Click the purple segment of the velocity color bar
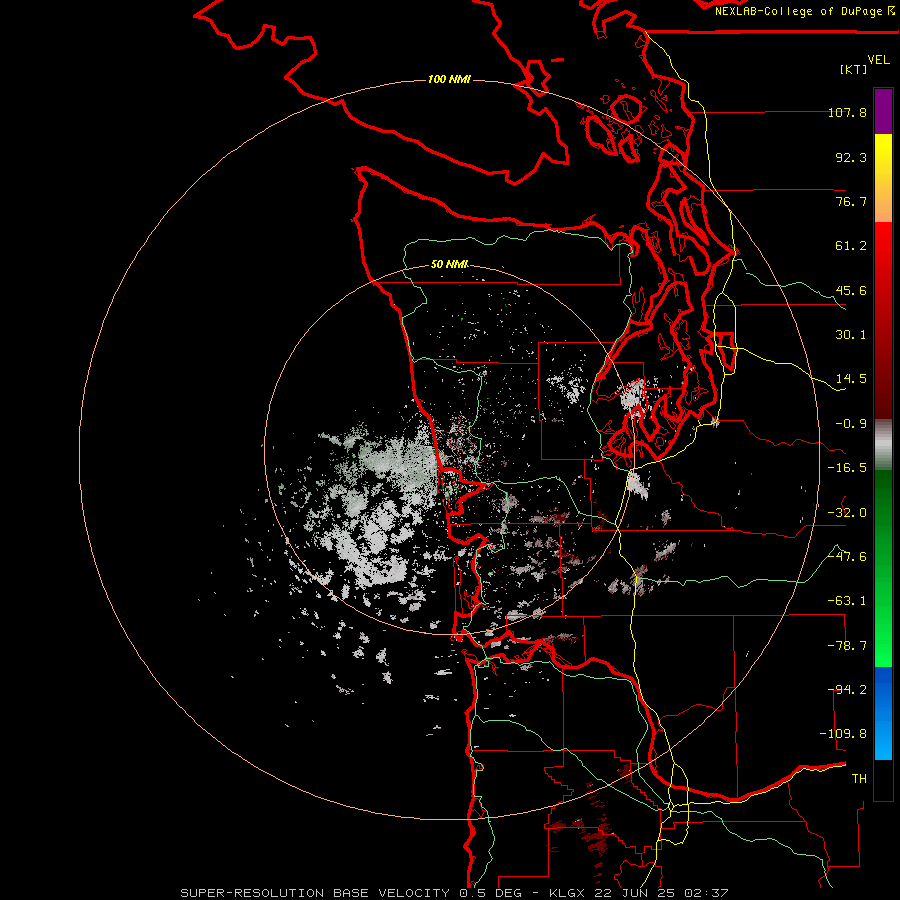Viewport: 900px width, 900px height. pos(883,111)
